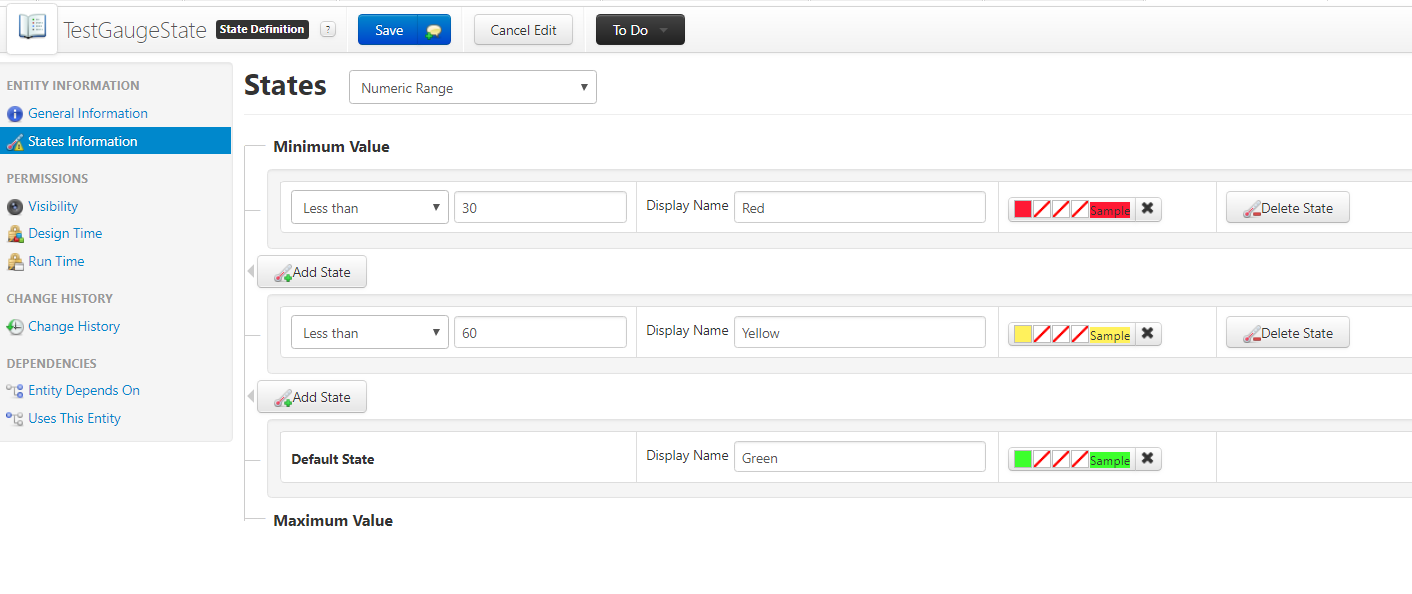Click the Save comment bubble icon

[433, 31]
